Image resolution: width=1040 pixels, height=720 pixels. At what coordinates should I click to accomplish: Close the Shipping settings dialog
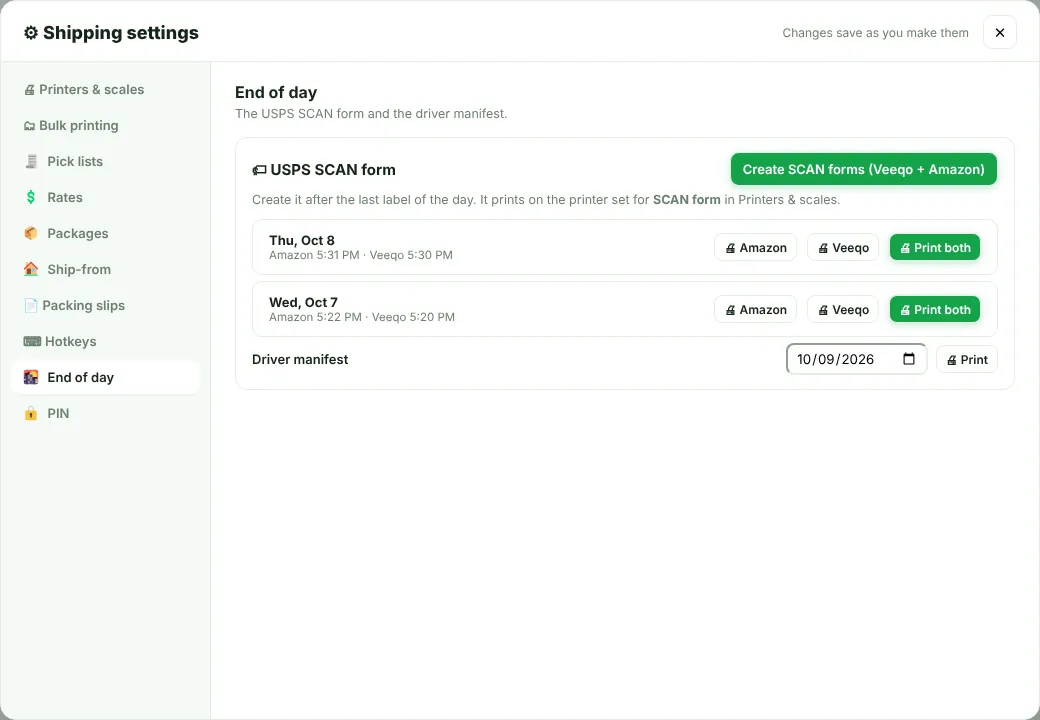(1000, 32)
